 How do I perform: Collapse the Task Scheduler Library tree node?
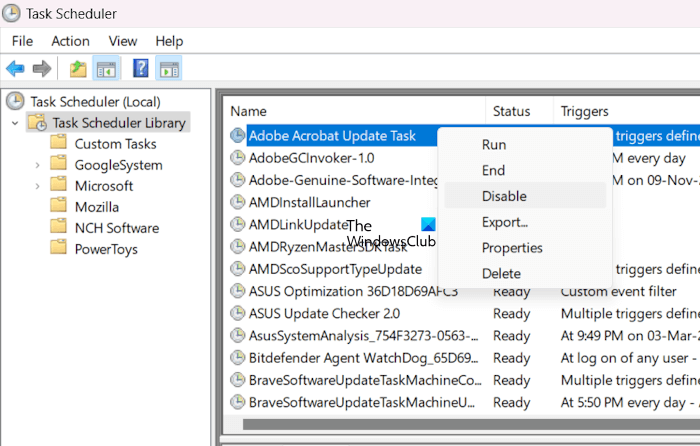[15, 123]
